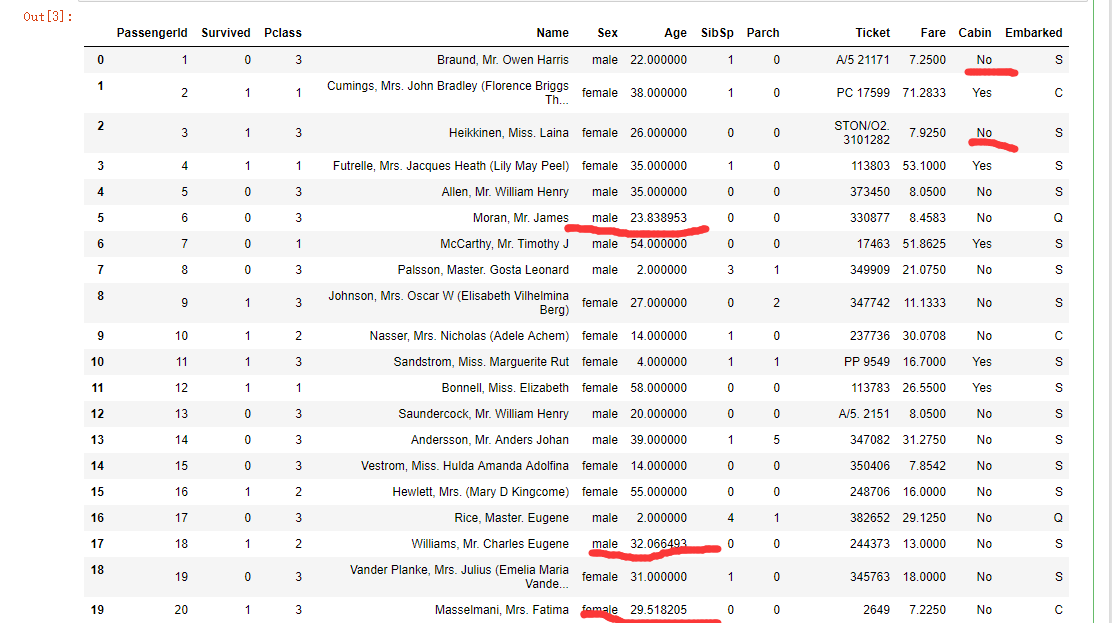1112x623 pixels.
Task: Select name Andersson, Mr. Anders Johan
Action: pyautogui.click(x=489, y=440)
